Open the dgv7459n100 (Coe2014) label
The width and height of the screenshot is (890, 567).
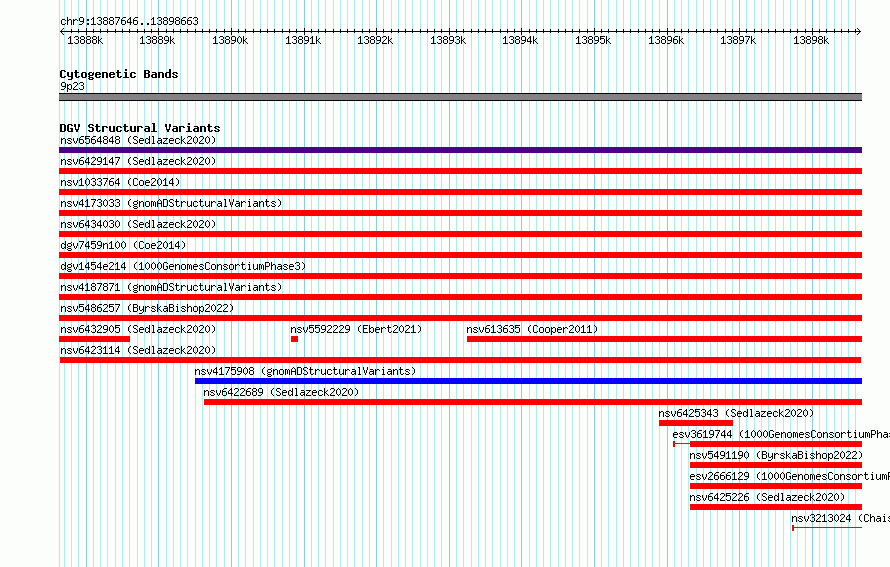[x=123, y=245]
